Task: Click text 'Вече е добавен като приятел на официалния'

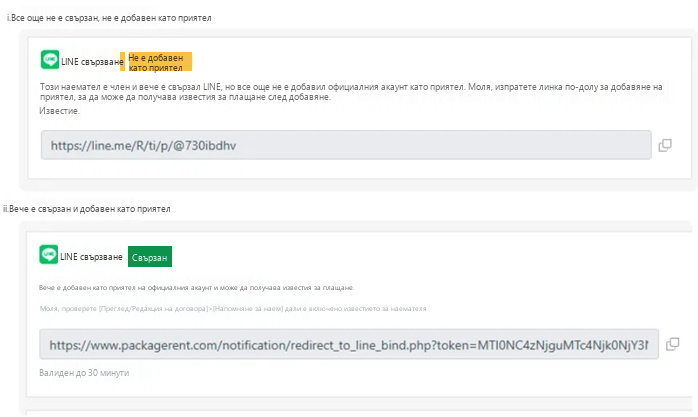Action: point(196,287)
